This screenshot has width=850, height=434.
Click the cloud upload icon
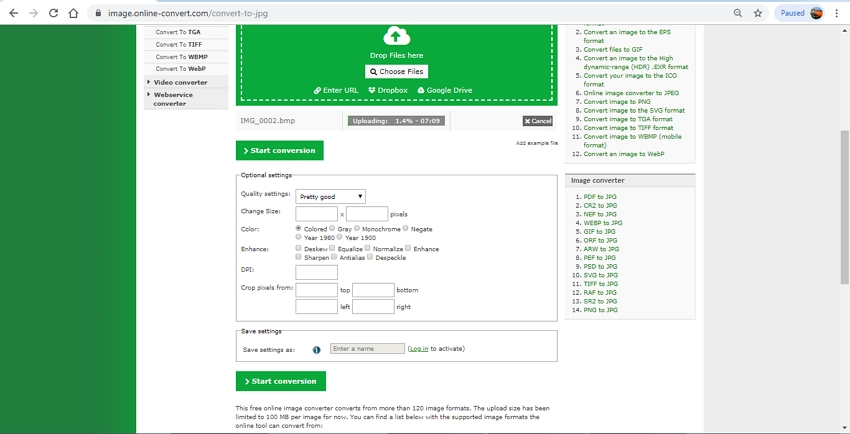click(396, 36)
